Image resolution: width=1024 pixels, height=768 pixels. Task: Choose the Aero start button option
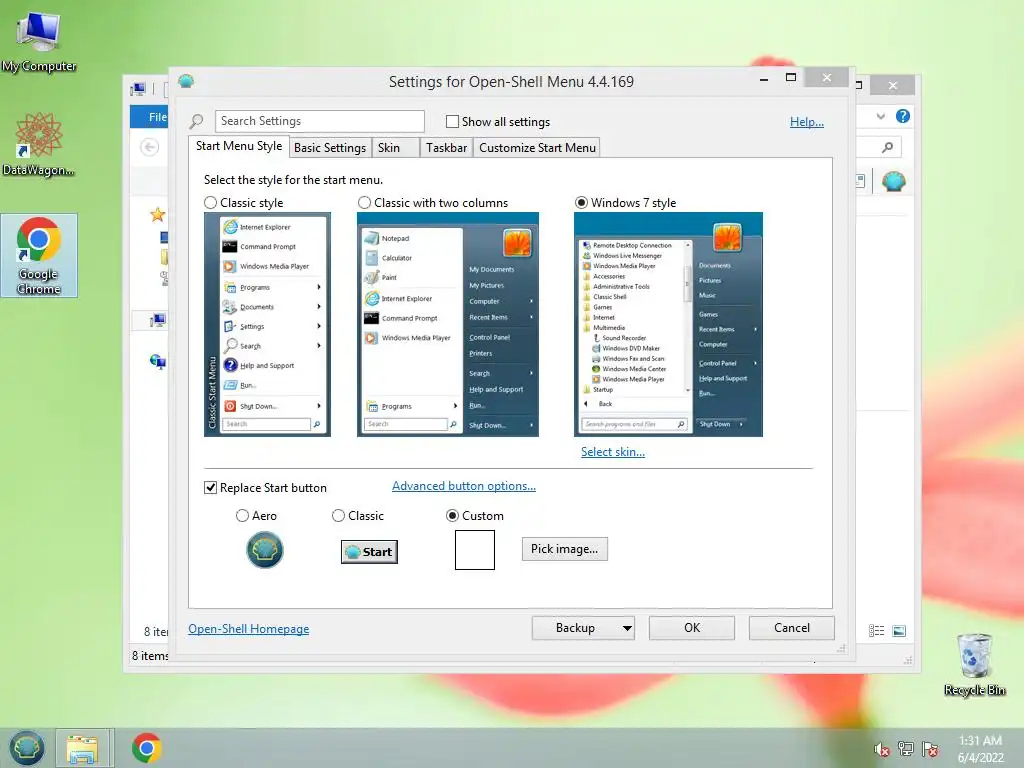pyautogui.click(x=242, y=516)
